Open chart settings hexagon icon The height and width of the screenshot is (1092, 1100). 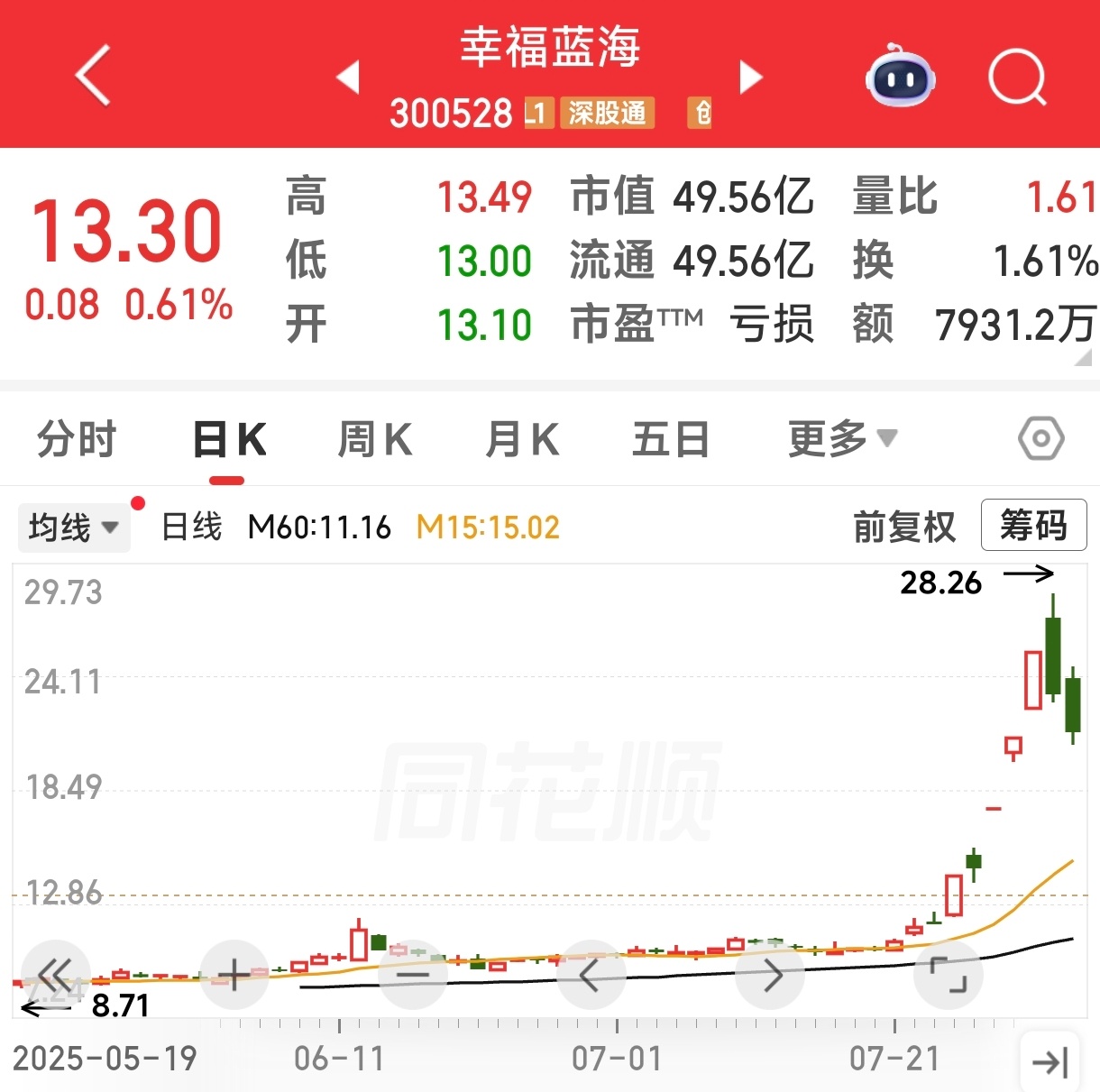pos(1040,439)
